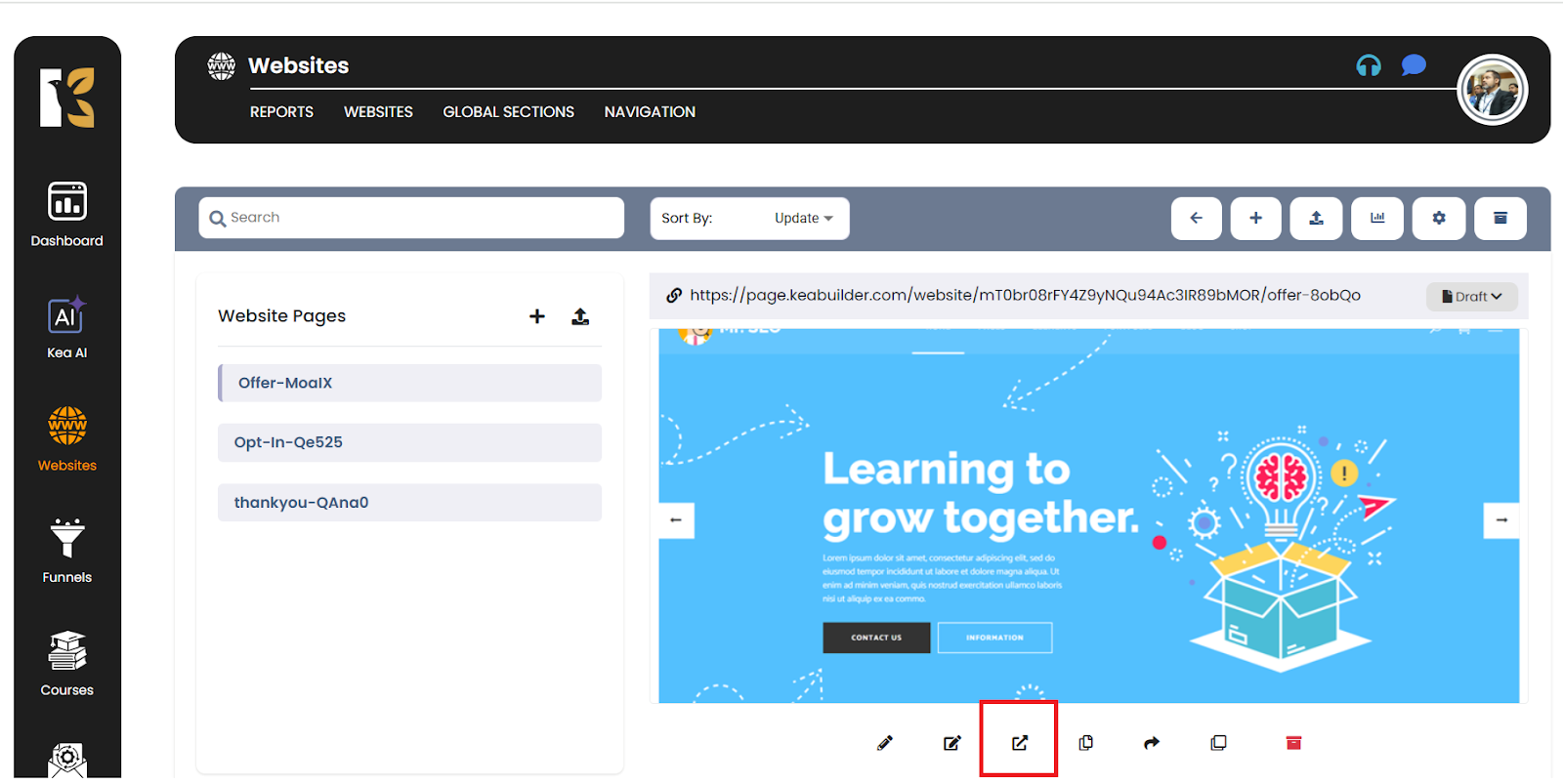
Task: Click the page URL link
Action: click(1025, 296)
